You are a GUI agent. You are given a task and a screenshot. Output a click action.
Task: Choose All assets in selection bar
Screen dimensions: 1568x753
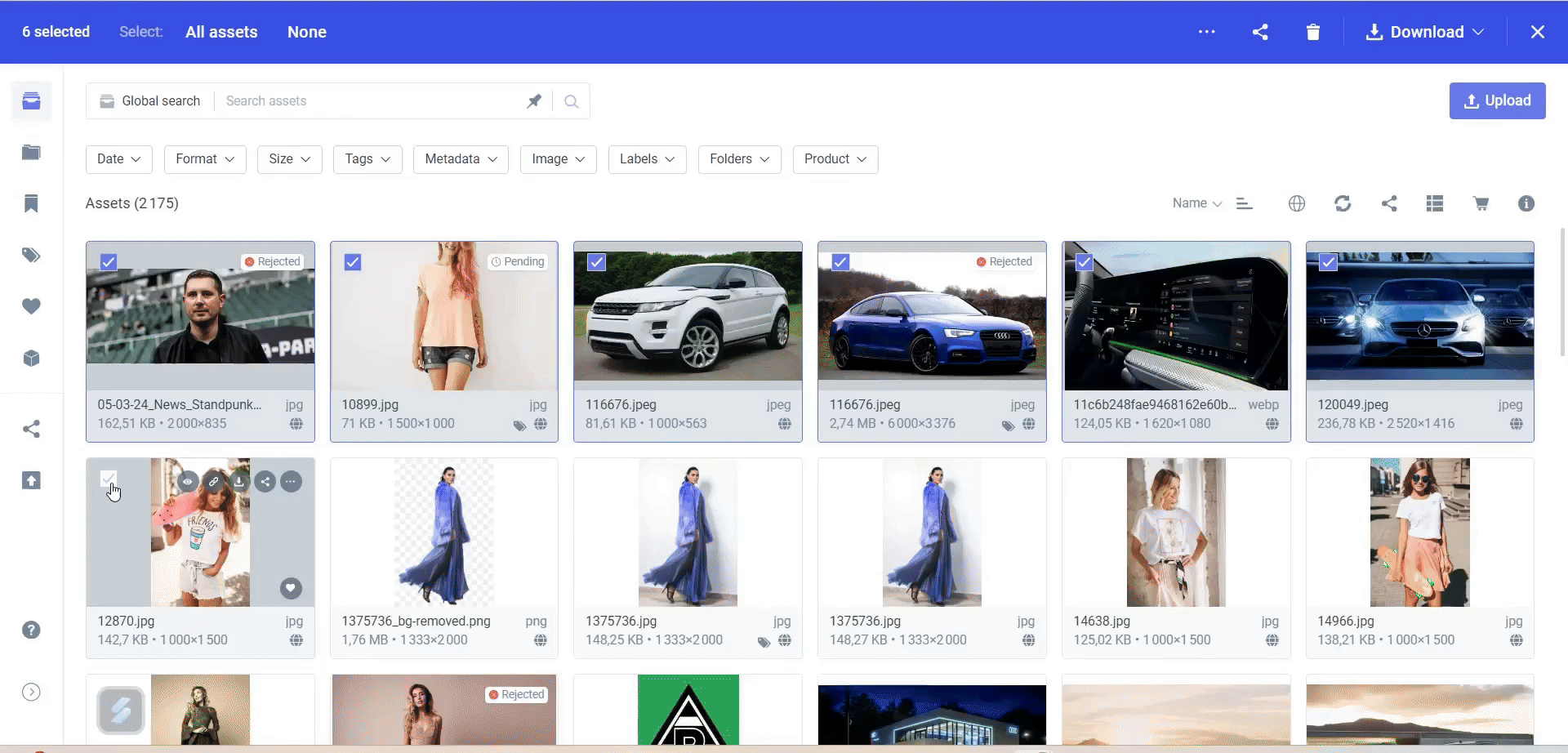[221, 32]
